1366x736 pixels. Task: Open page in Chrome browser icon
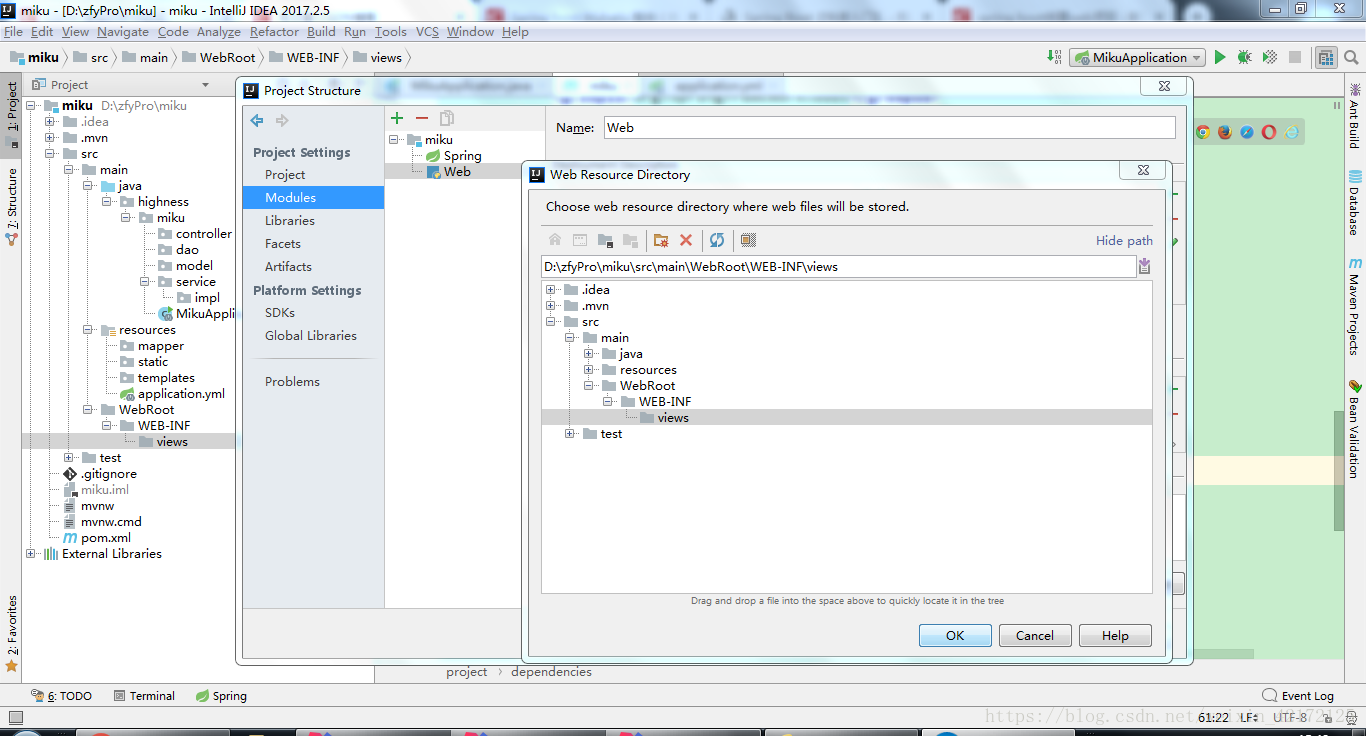(x=1203, y=132)
